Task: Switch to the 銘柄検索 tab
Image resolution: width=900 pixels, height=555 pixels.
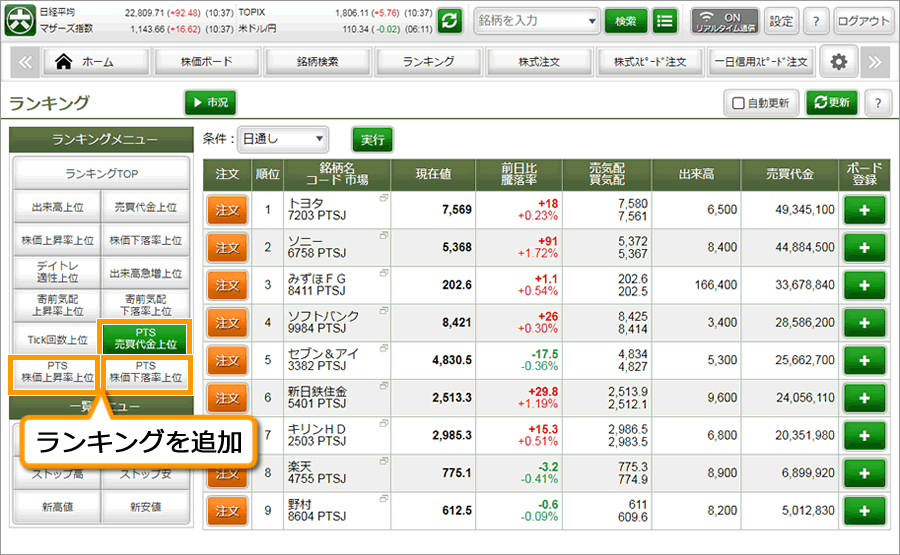Action: [317, 62]
